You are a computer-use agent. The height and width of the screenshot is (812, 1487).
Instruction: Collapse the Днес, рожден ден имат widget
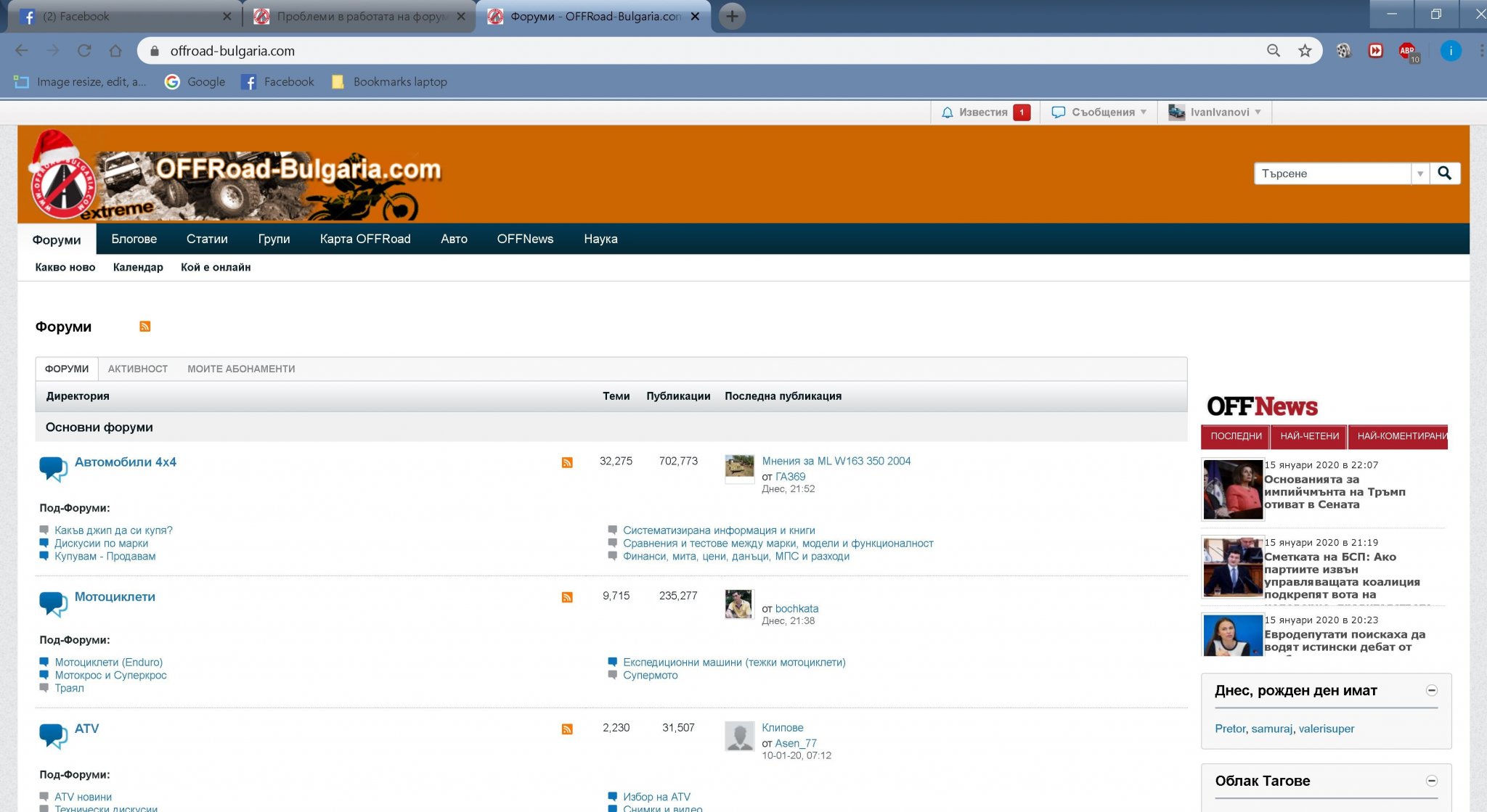click(x=1431, y=690)
